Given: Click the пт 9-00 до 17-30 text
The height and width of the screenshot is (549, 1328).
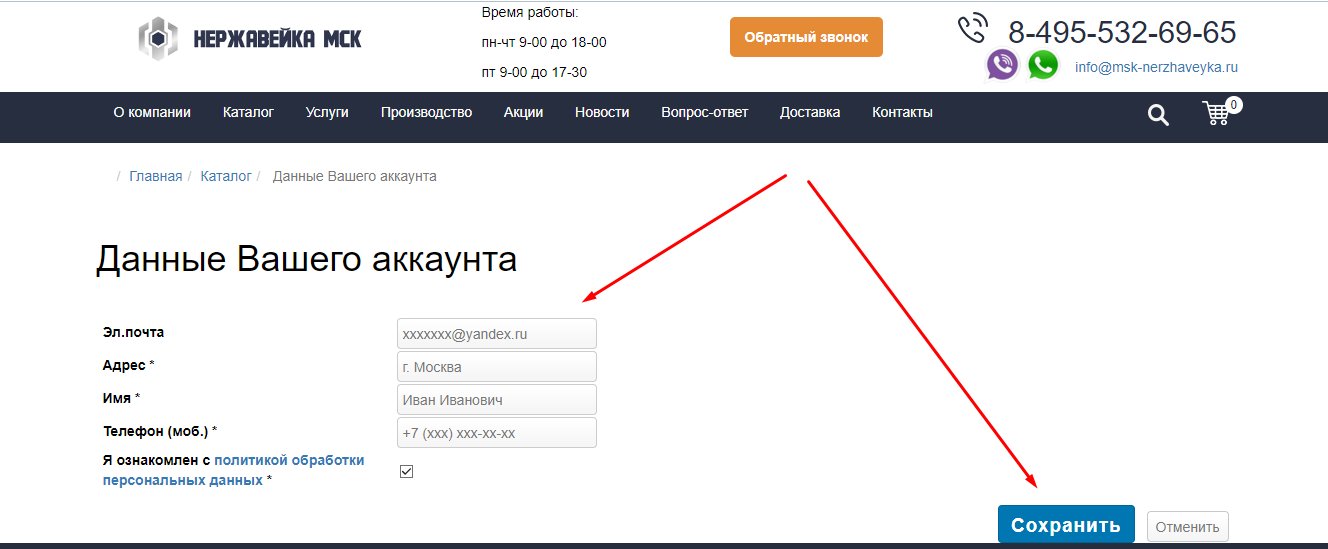Looking at the screenshot, I should point(534,72).
